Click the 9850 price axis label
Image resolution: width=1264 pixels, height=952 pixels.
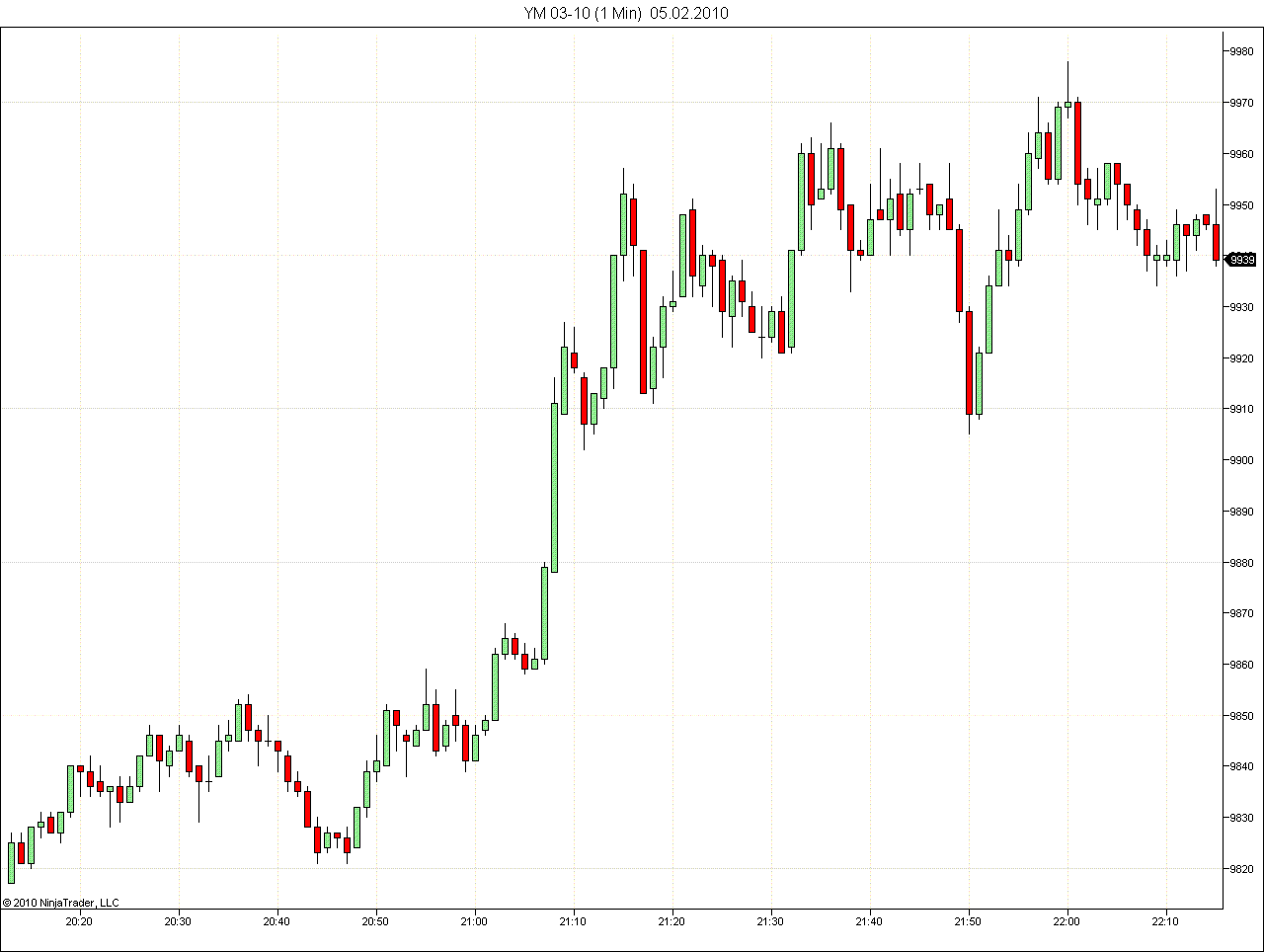click(1240, 716)
